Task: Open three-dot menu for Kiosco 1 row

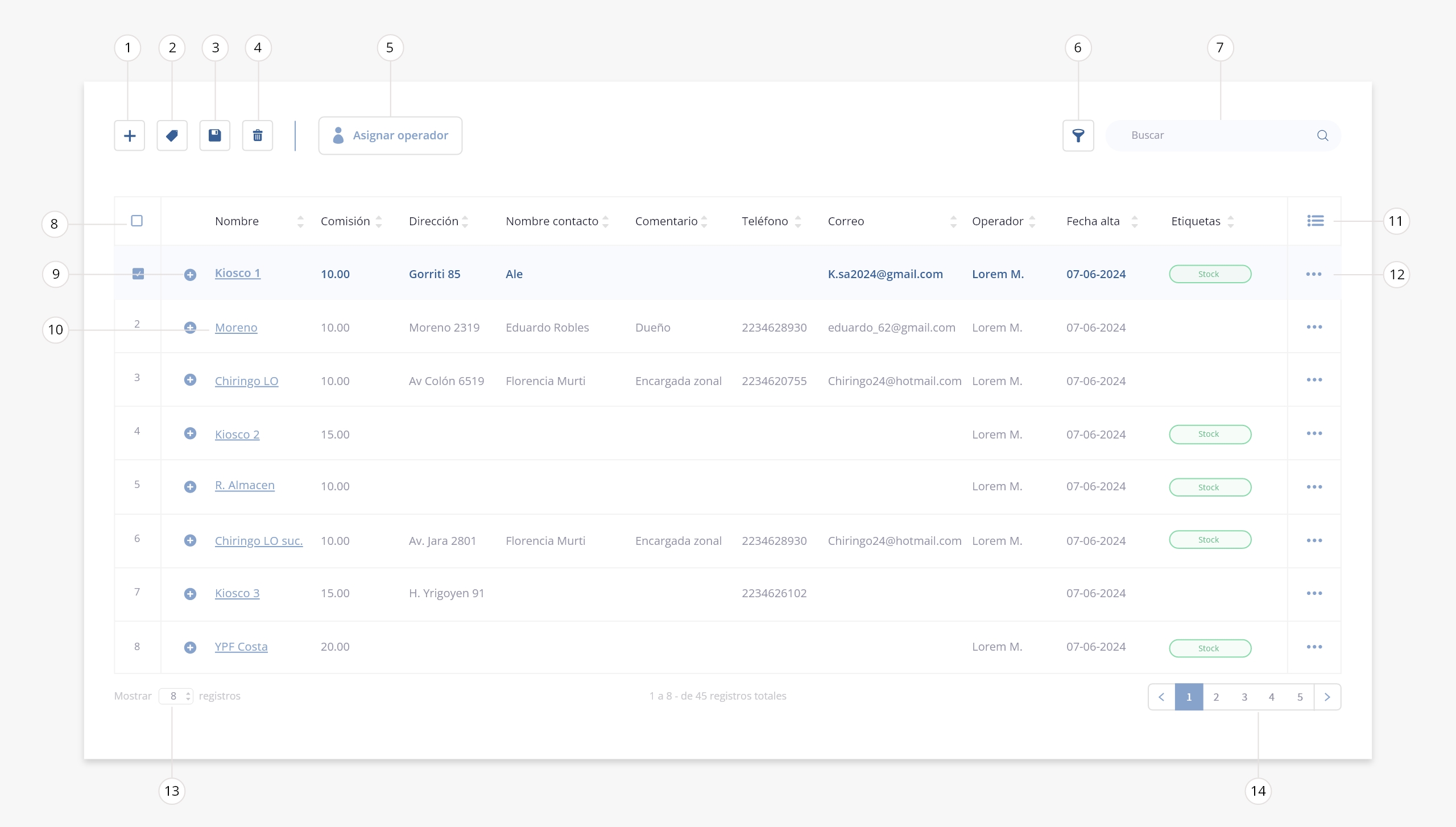Action: (1314, 274)
